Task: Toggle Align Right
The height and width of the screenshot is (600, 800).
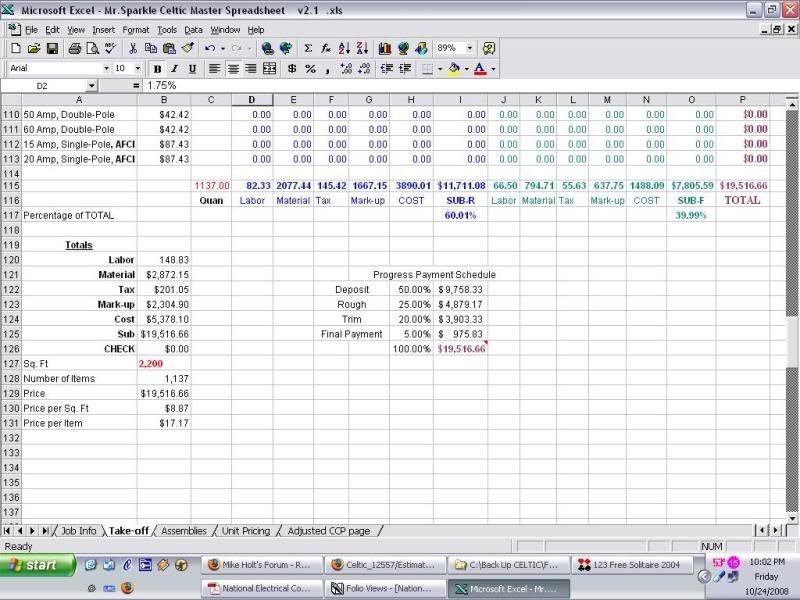Action: pyautogui.click(x=251, y=68)
